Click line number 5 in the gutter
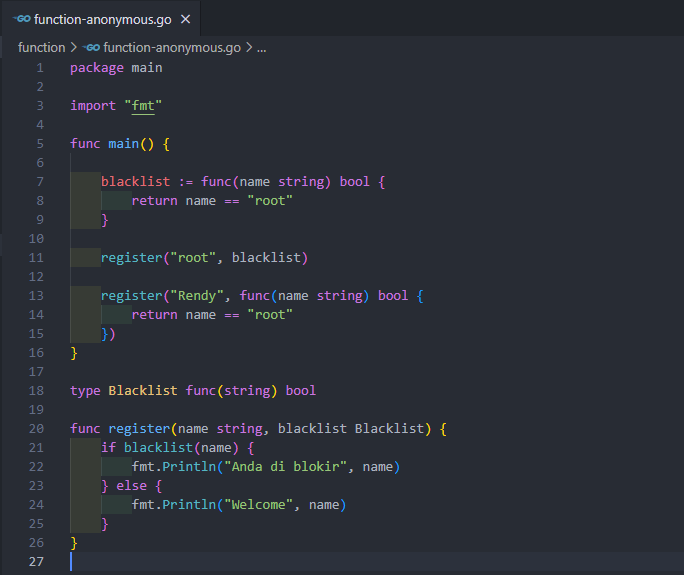The width and height of the screenshot is (684, 575). pos(40,144)
